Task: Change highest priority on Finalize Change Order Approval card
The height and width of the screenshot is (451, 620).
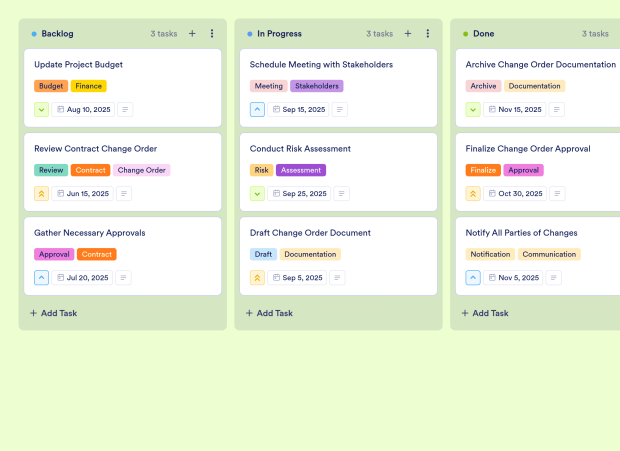Action: pos(473,194)
